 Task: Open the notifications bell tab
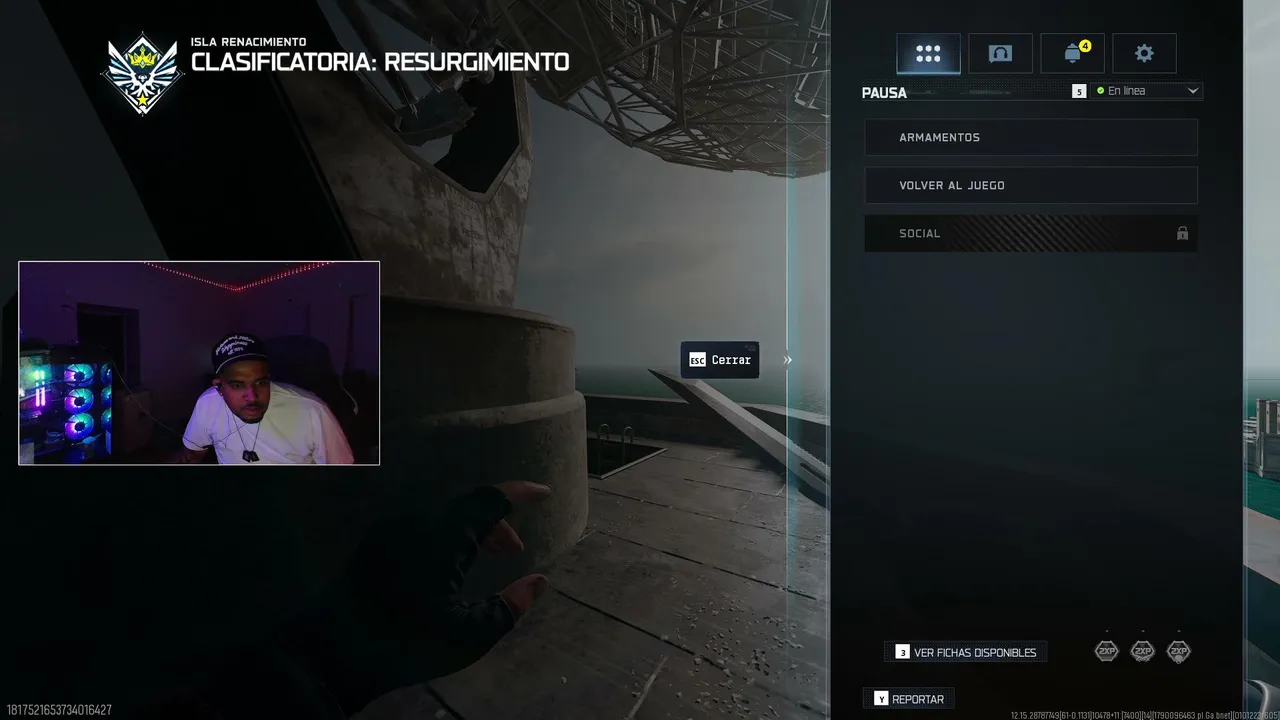[1072, 54]
